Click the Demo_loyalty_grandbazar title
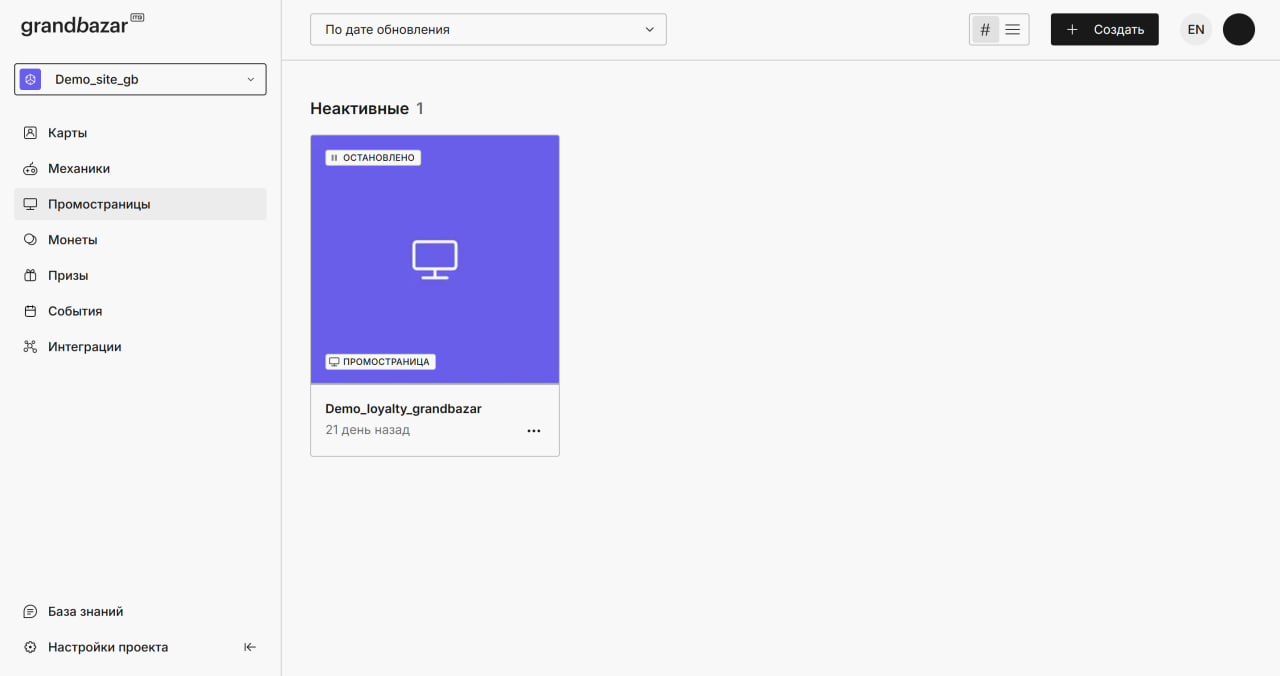The width and height of the screenshot is (1280, 676). point(404,409)
